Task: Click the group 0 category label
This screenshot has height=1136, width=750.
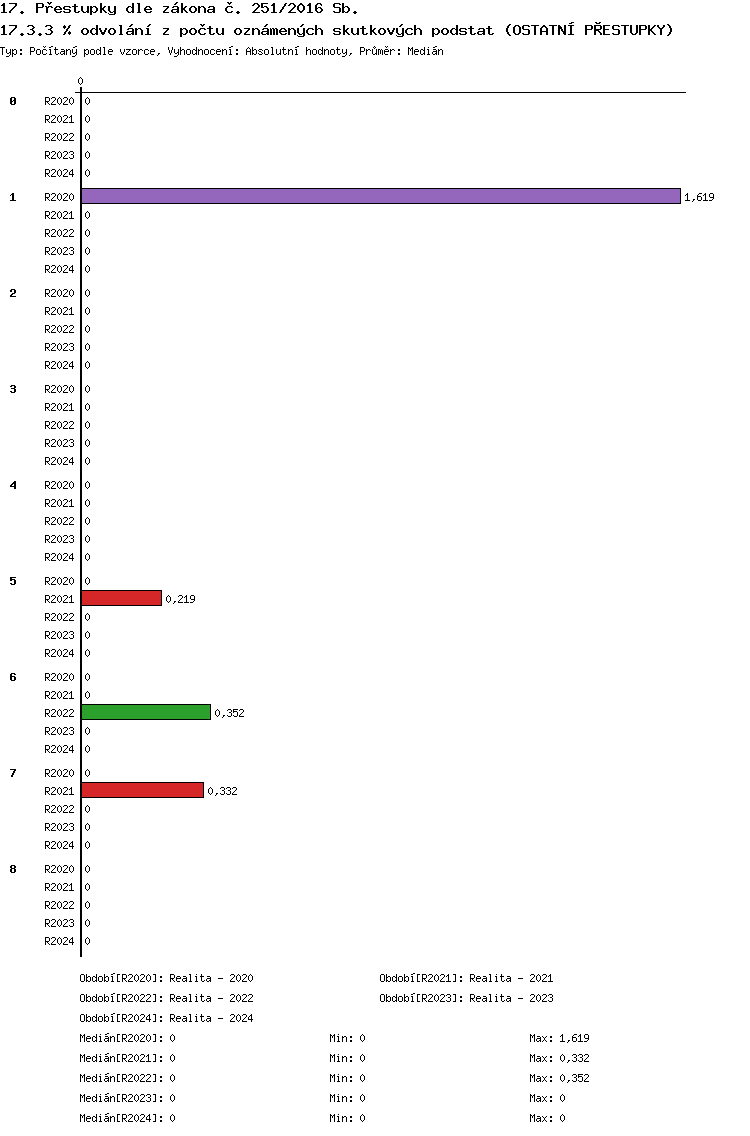Action: click(13, 101)
